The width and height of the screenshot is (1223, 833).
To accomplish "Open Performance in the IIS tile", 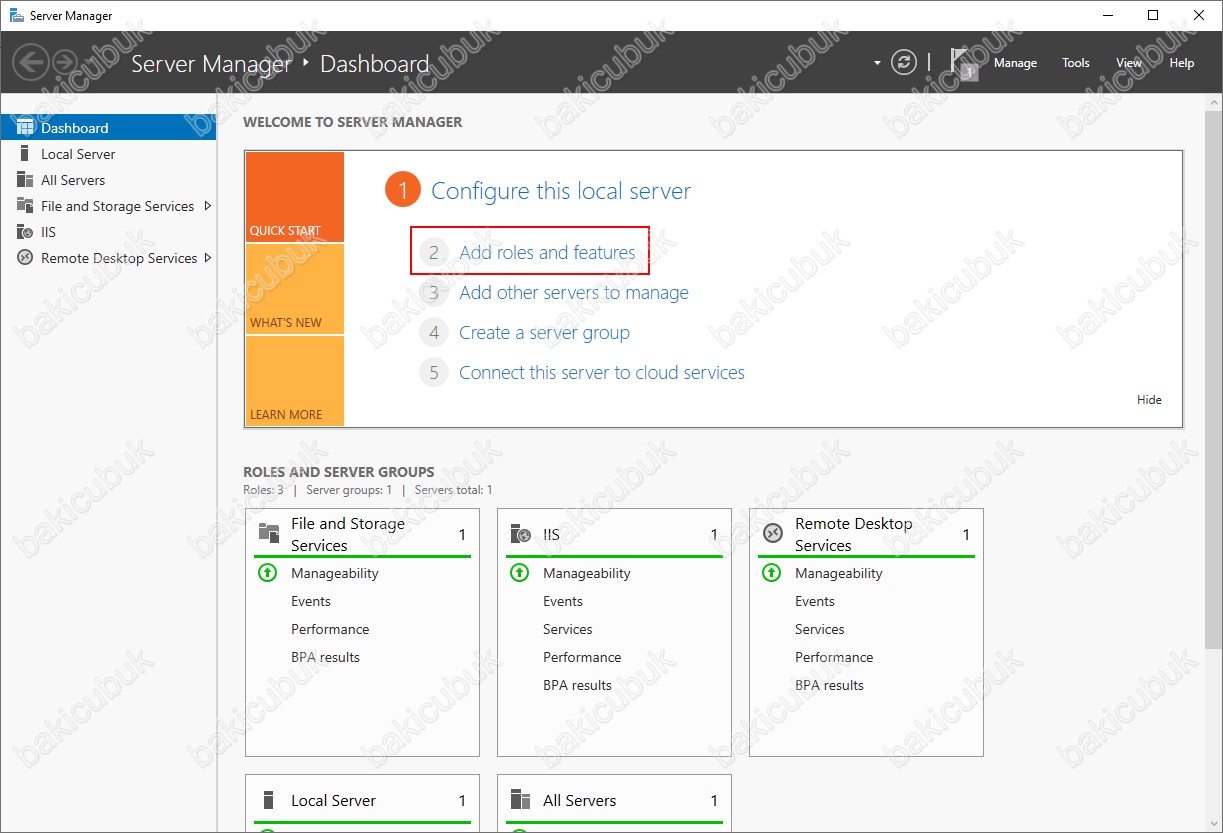I will [x=582, y=657].
